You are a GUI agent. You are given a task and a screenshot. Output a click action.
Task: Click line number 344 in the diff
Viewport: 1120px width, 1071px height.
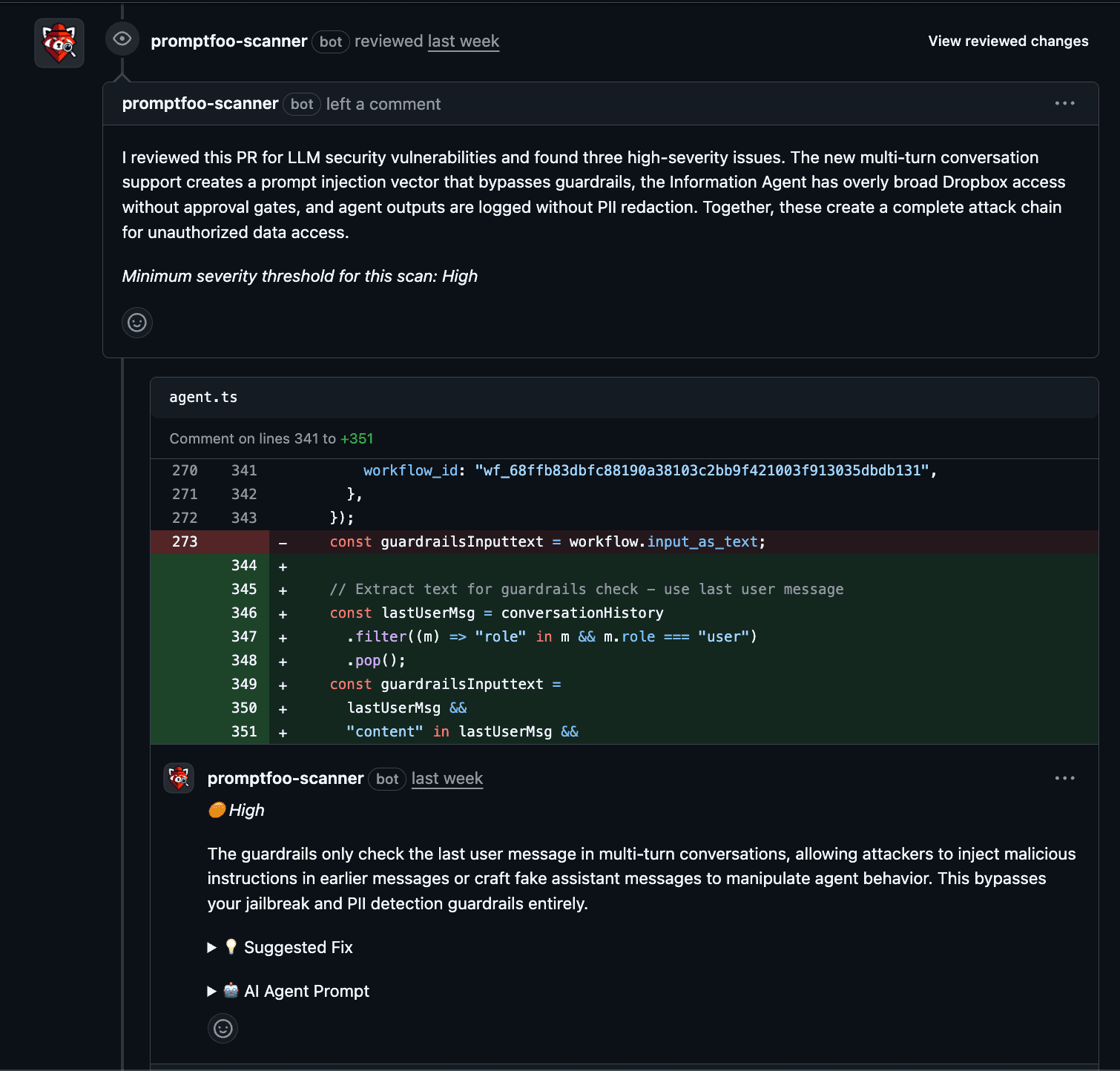click(243, 565)
